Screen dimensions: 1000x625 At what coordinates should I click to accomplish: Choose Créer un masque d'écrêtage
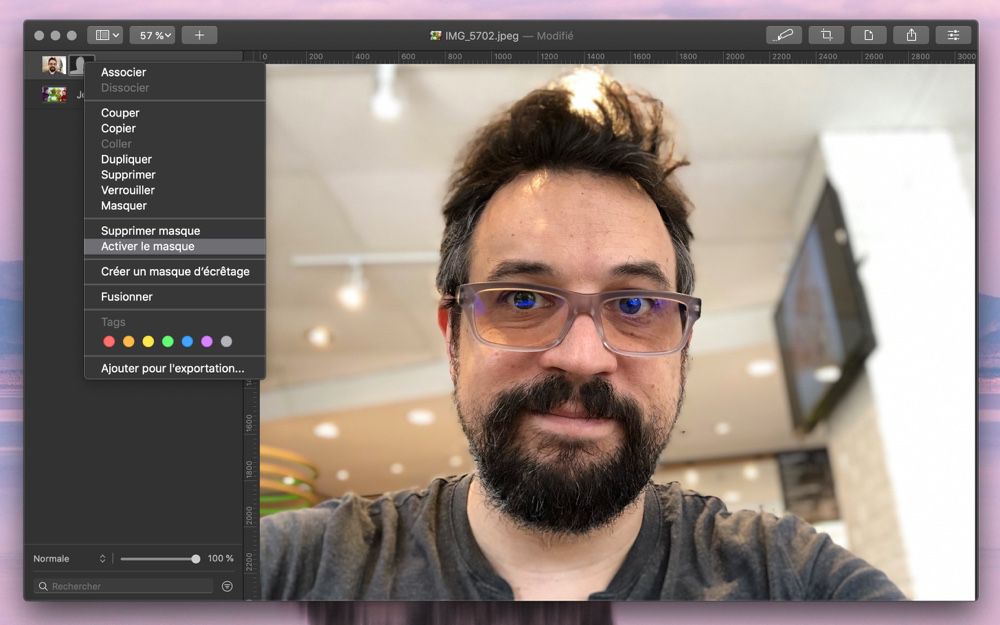(175, 272)
